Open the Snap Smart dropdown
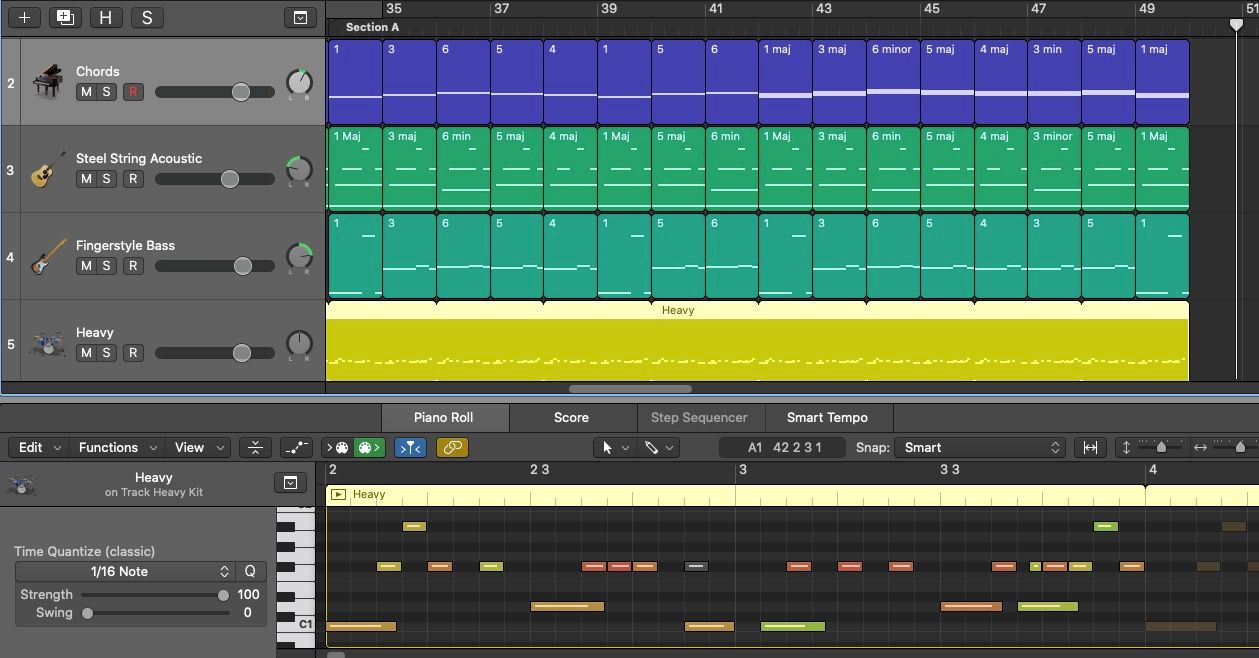The image size is (1259, 658). [x=981, y=448]
